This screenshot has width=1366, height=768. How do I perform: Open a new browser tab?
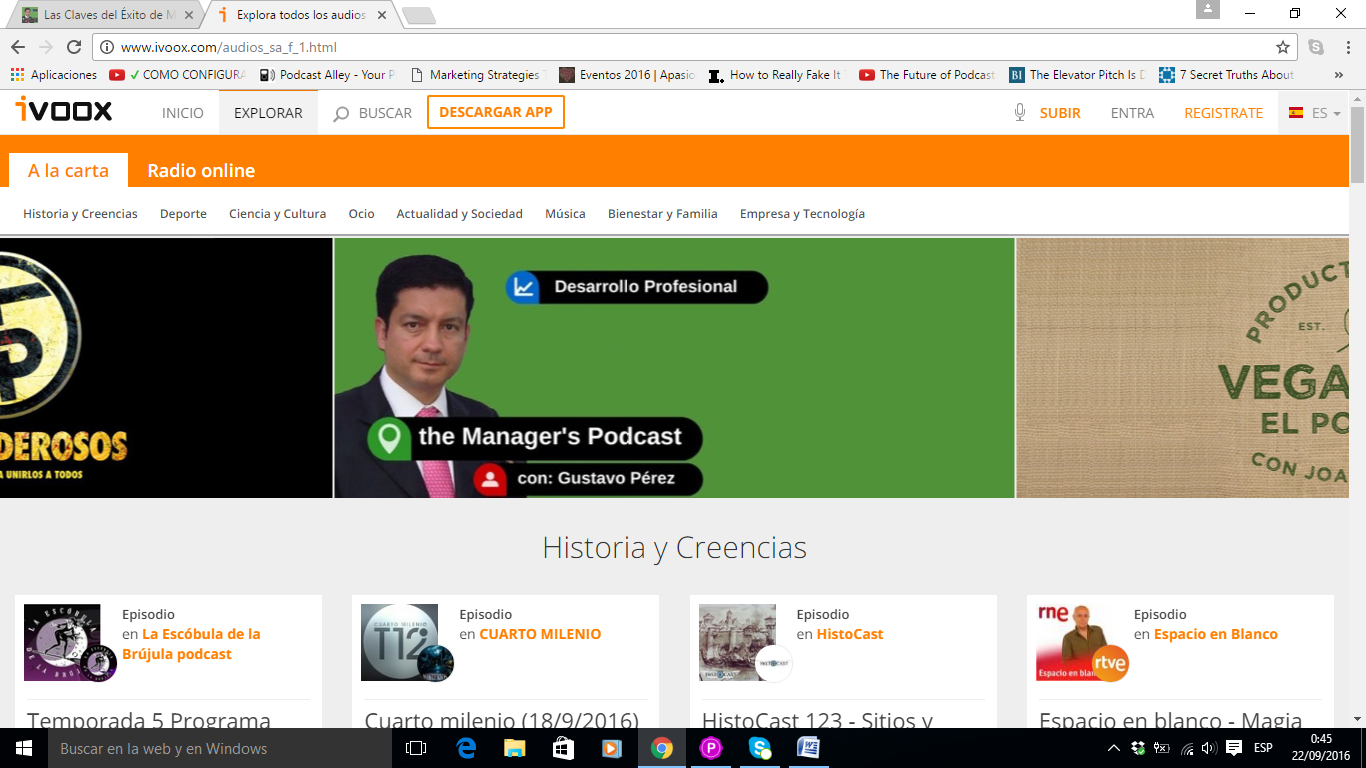tap(418, 15)
